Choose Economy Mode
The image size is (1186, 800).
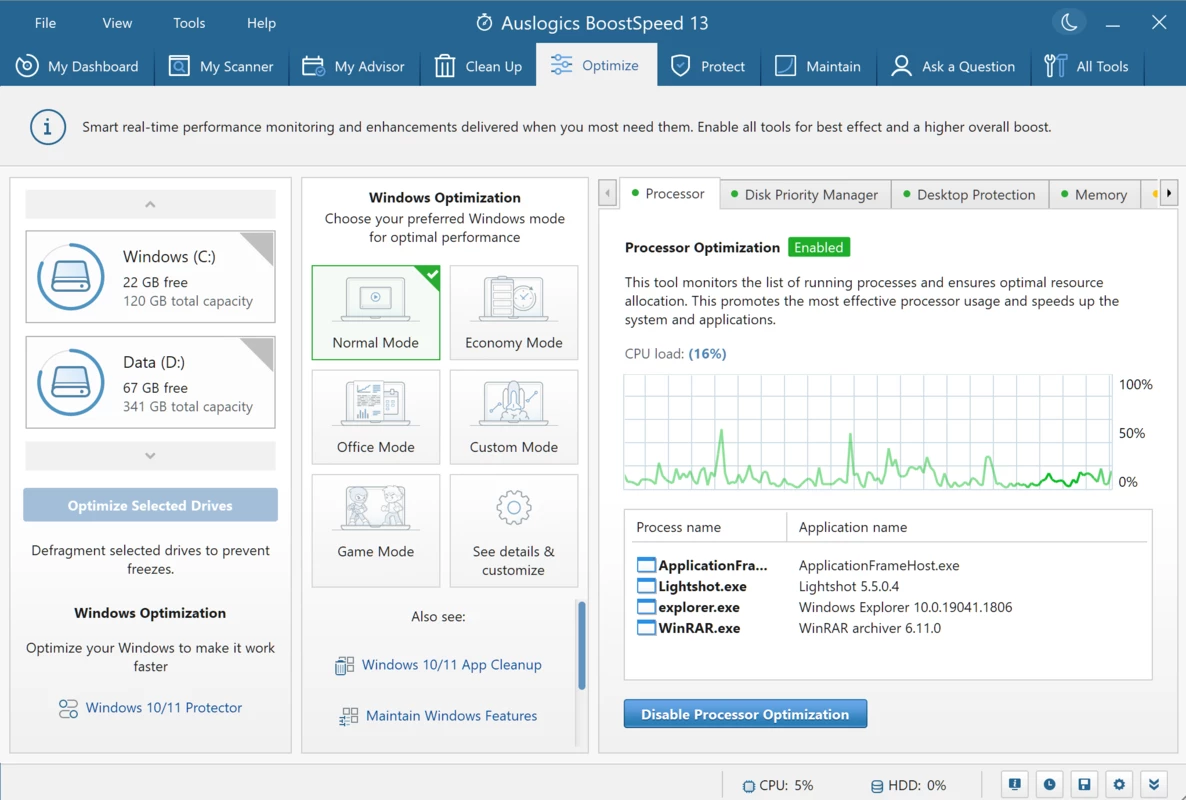tap(514, 312)
